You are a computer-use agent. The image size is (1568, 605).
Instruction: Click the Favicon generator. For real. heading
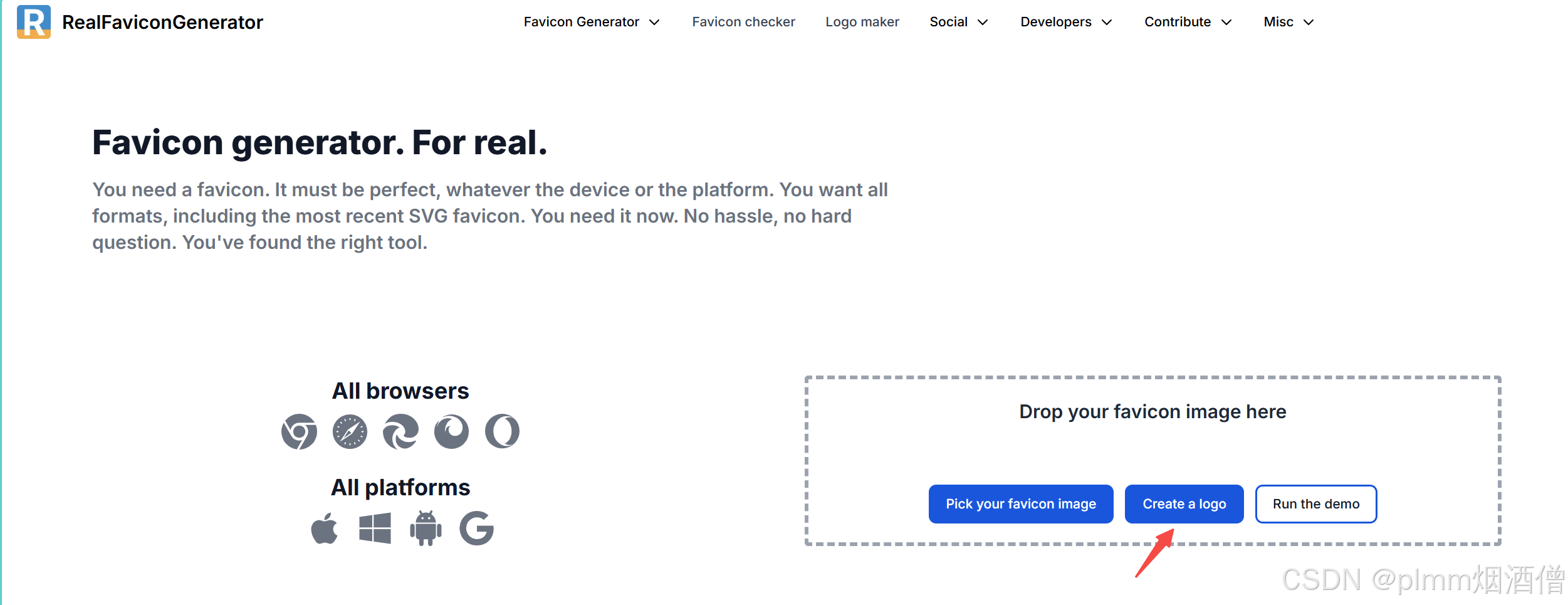coord(320,143)
